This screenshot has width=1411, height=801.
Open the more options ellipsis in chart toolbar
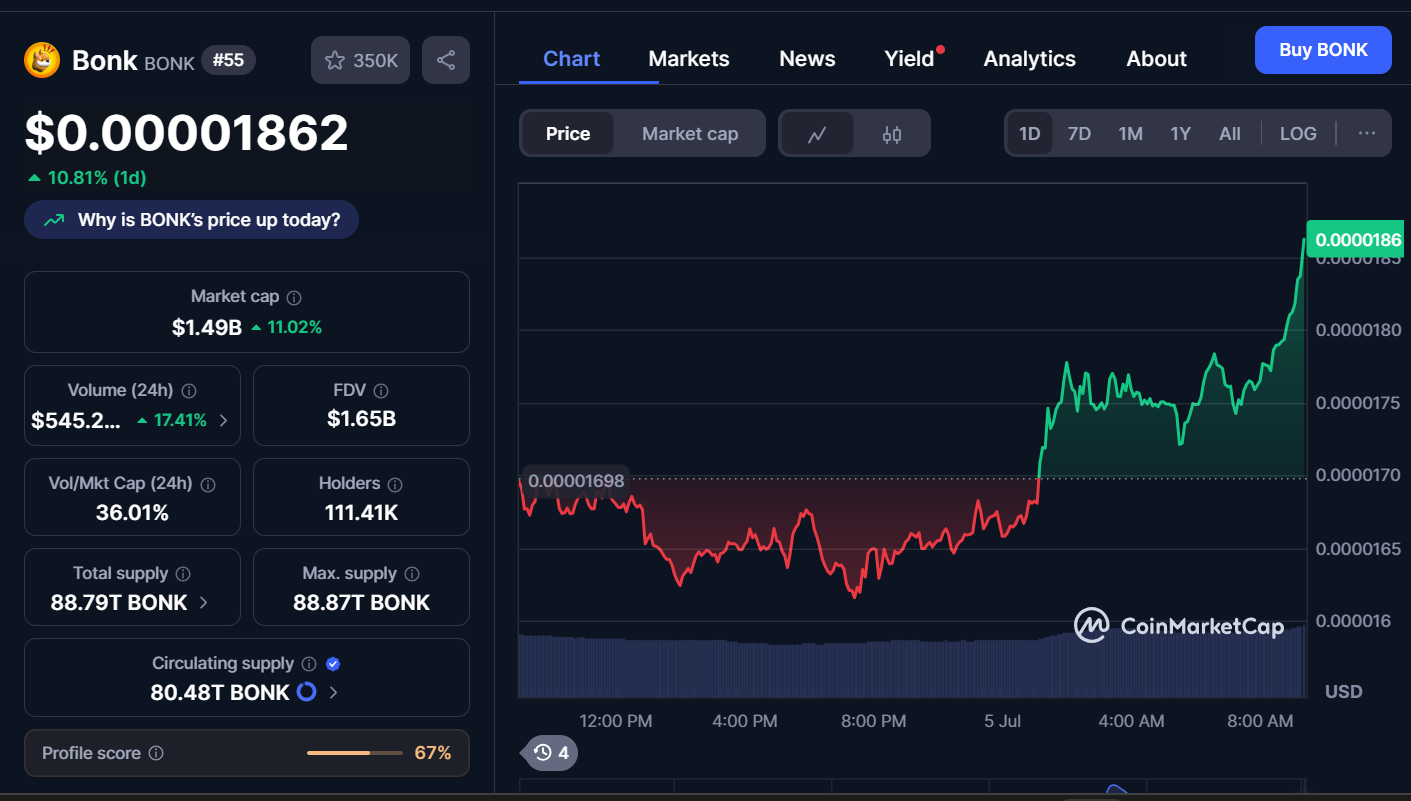pos(1367,134)
